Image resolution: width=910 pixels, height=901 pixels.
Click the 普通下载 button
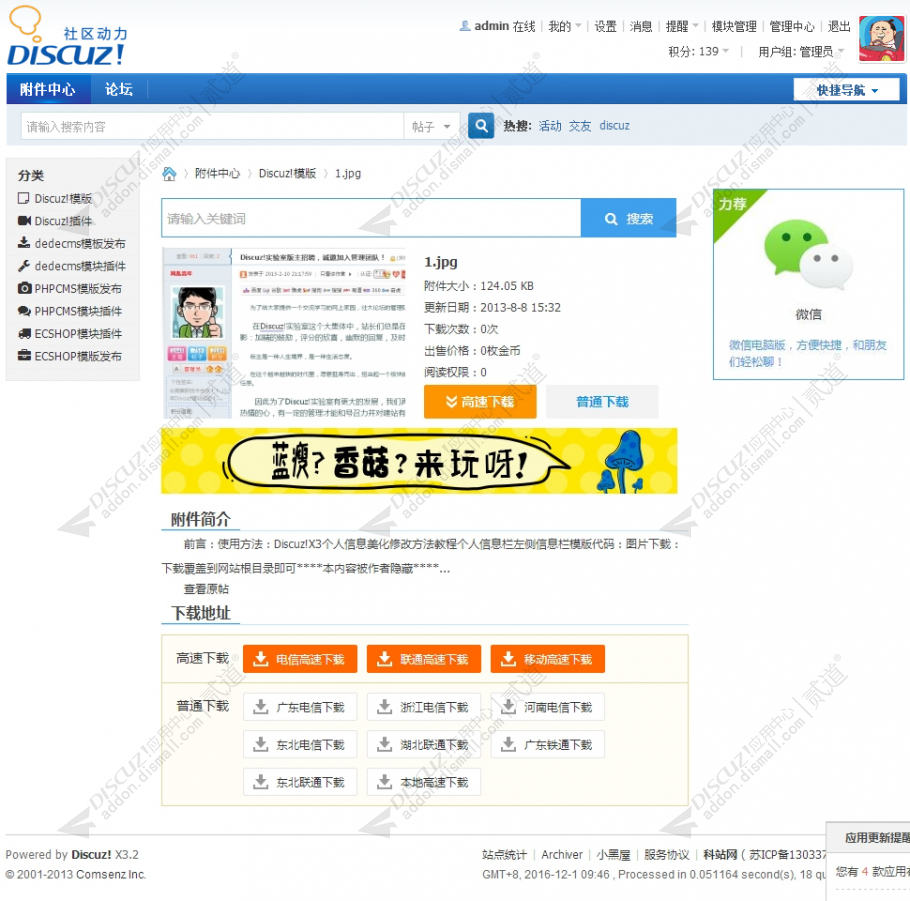[602, 402]
